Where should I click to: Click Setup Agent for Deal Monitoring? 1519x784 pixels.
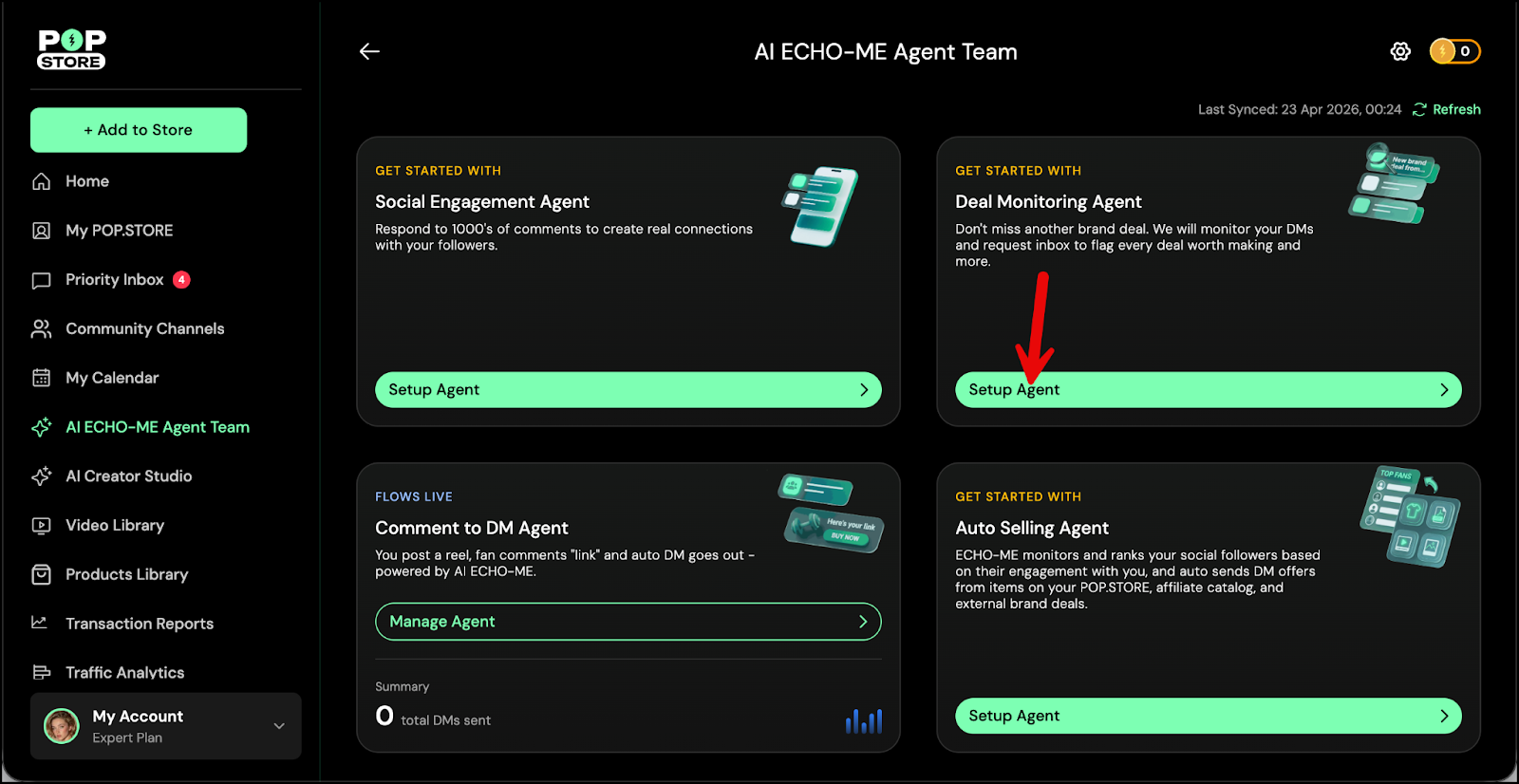click(x=1208, y=390)
